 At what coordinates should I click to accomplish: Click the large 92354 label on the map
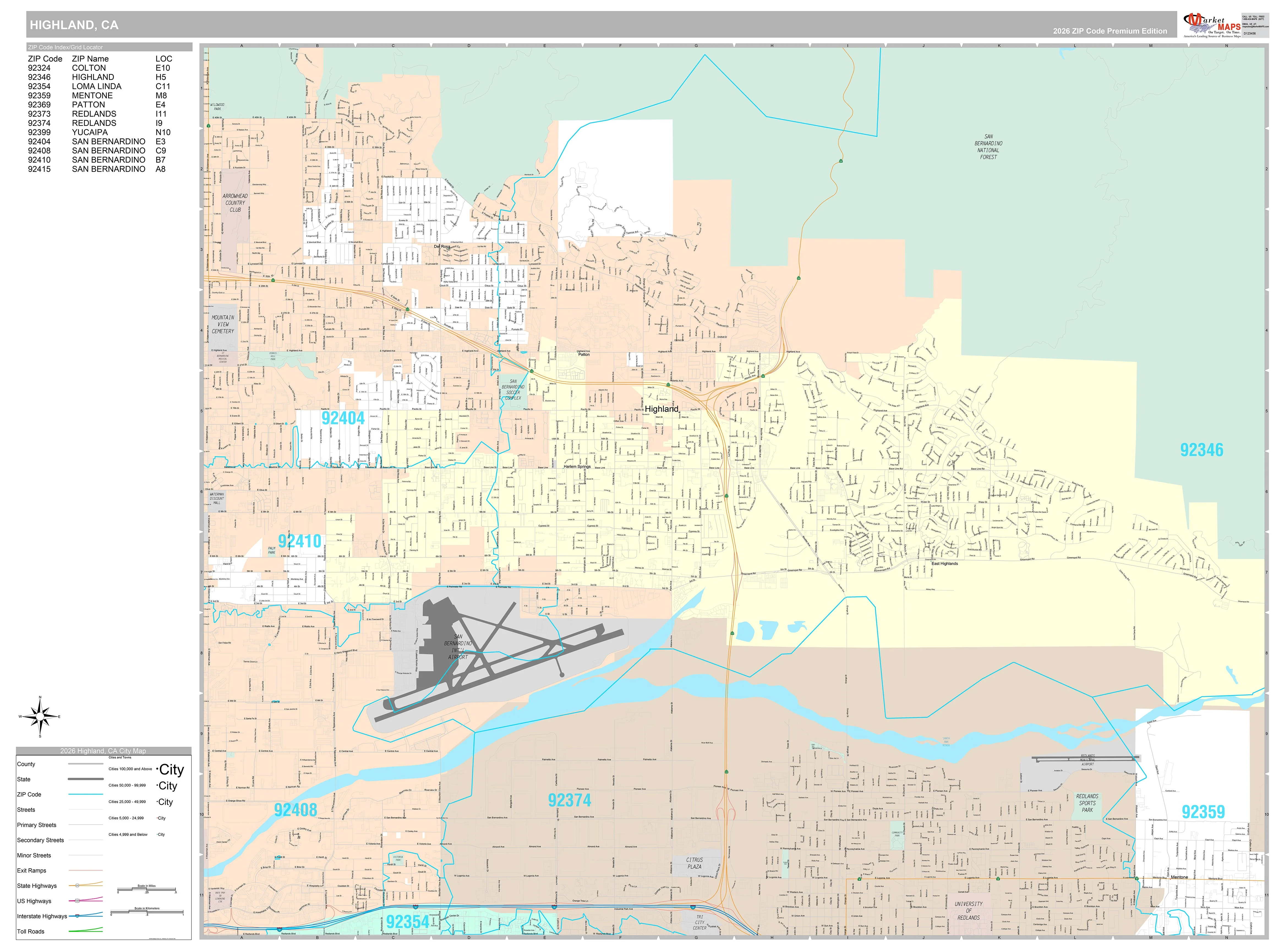(x=407, y=922)
